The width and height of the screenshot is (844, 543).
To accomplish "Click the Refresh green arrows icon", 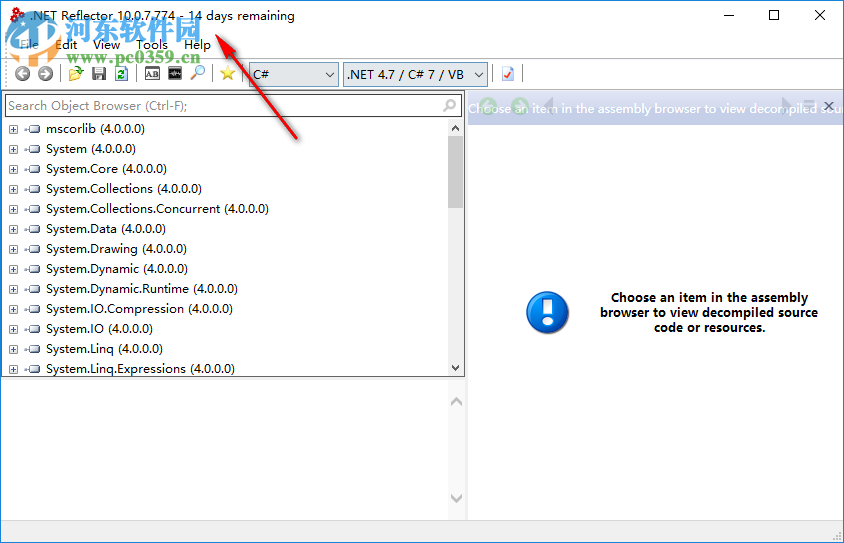I will point(122,73).
